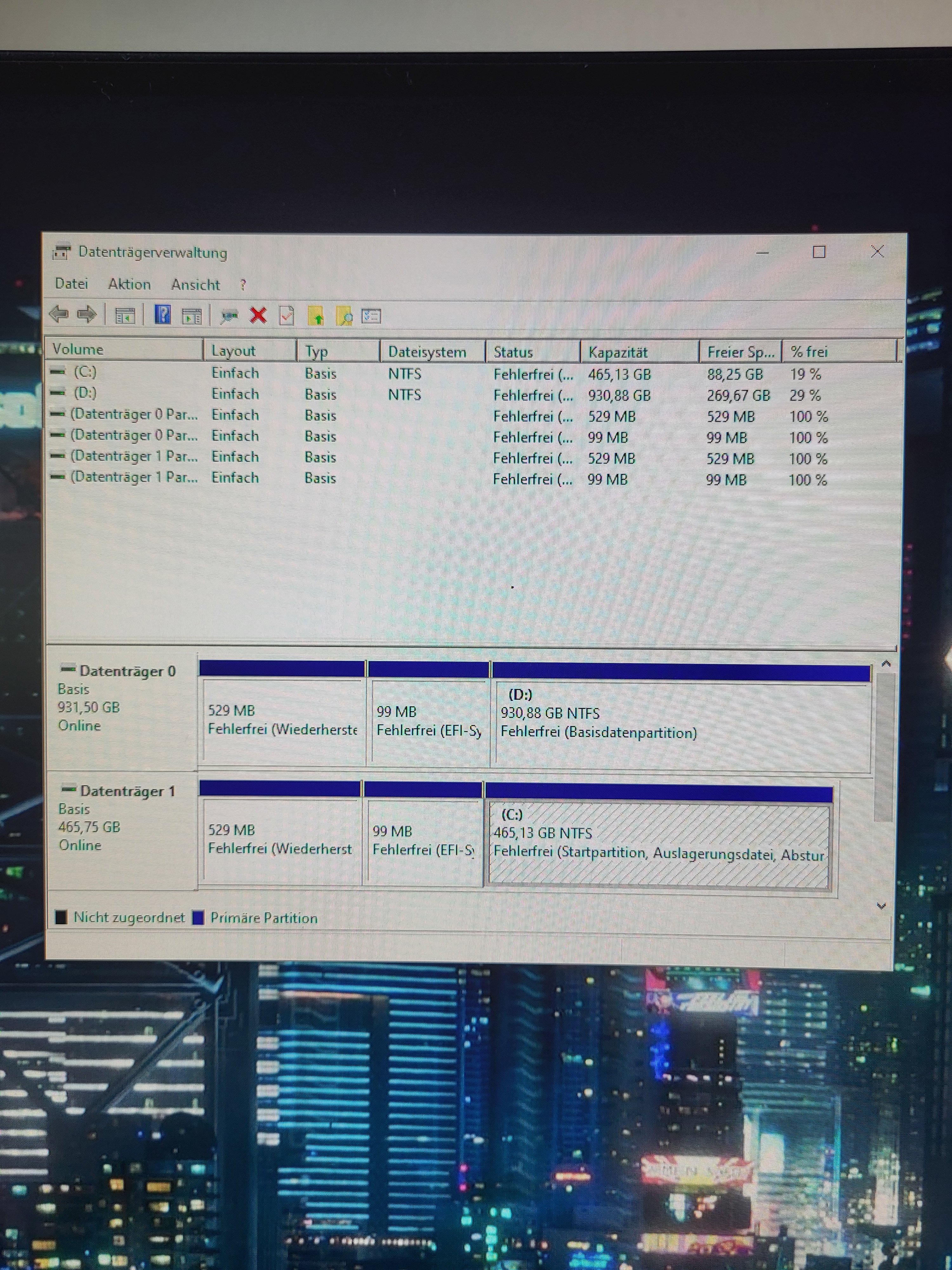Sort by Dateisystem column header
Screen dimensions: 952x1270
(x=427, y=352)
